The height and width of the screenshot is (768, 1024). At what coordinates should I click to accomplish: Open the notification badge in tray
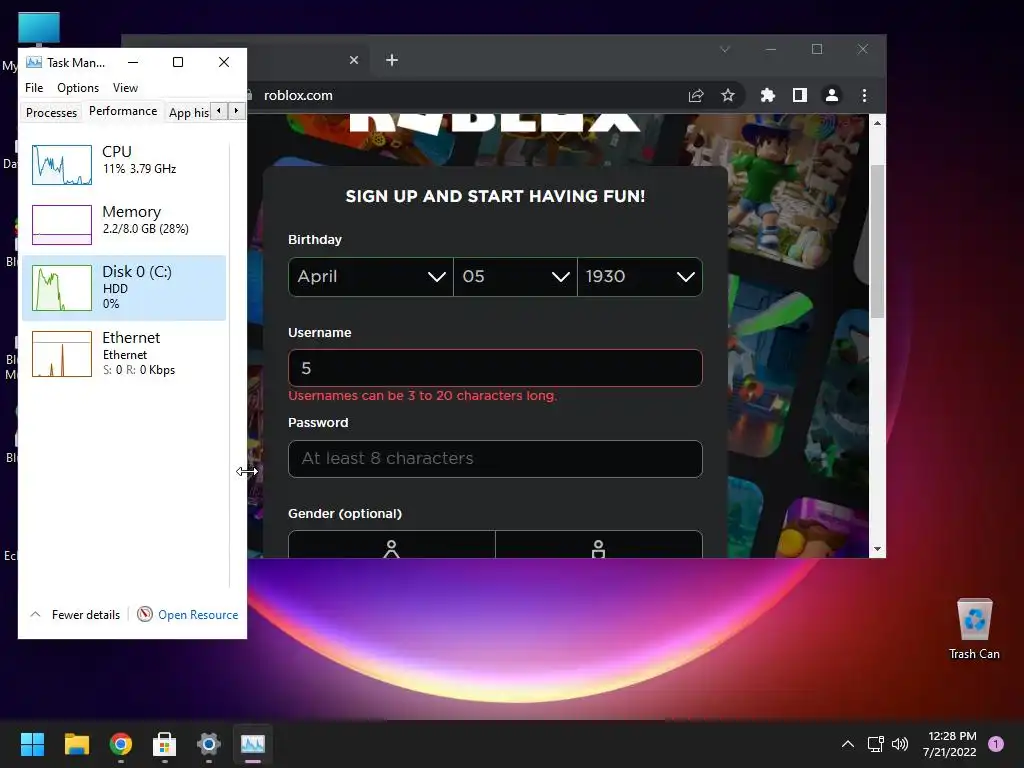[996, 743]
